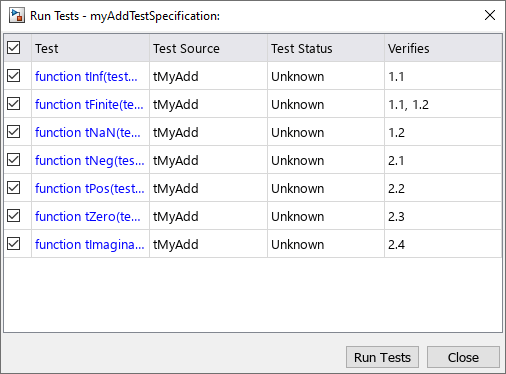Open the function tImagina... test link

(90, 245)
